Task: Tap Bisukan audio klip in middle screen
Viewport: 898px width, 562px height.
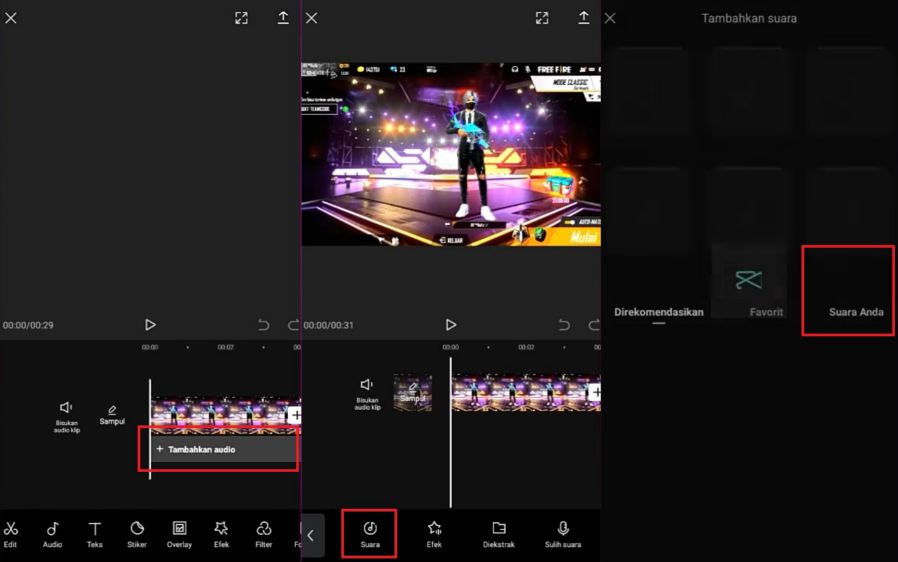Action: (x=367, y=394)
